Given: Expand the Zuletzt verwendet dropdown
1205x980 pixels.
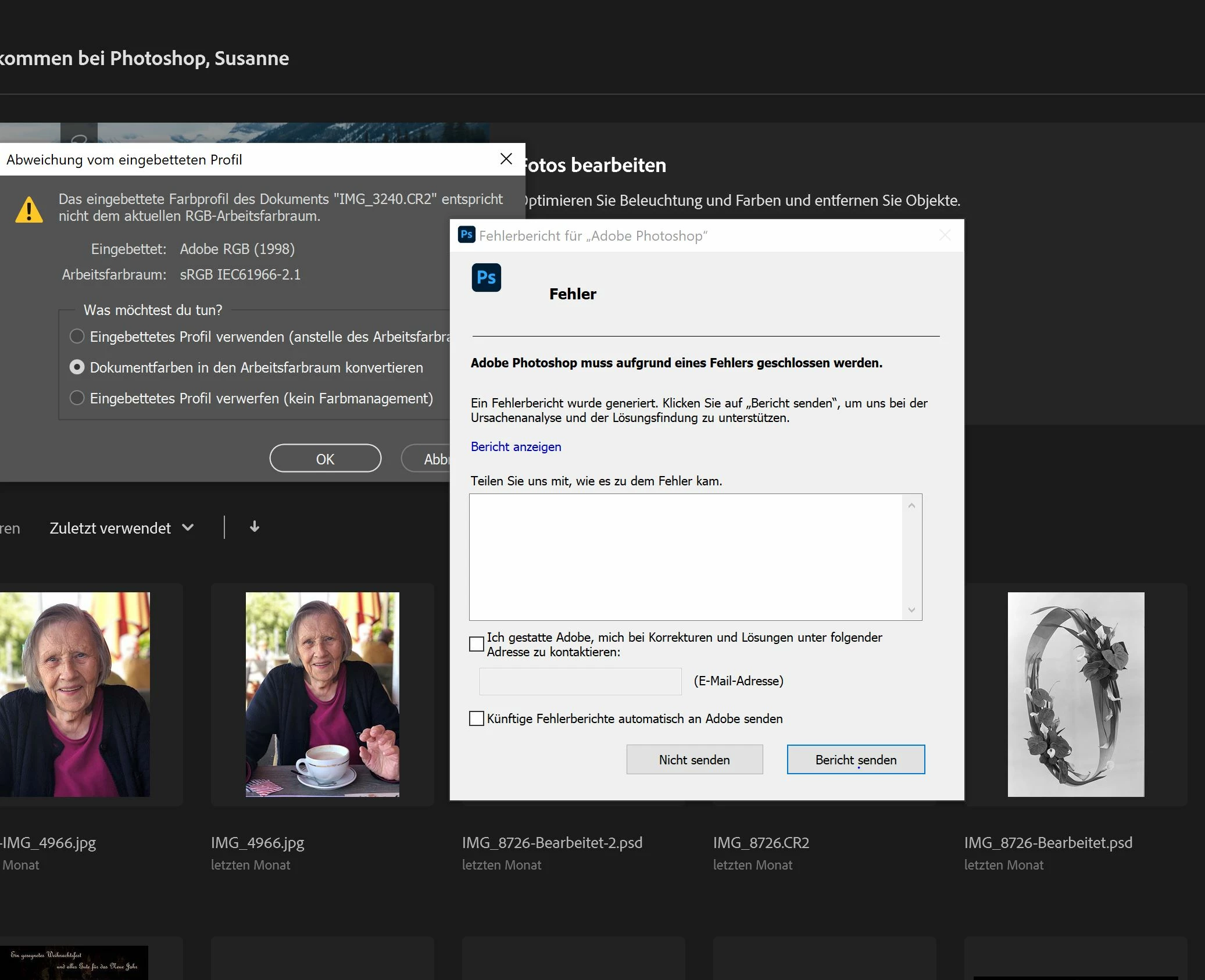Looking at the screenshot, I should pos(121,528).
